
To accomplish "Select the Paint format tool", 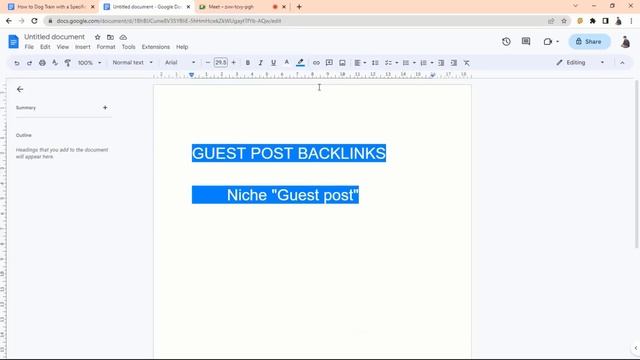I will click(68, 63).
